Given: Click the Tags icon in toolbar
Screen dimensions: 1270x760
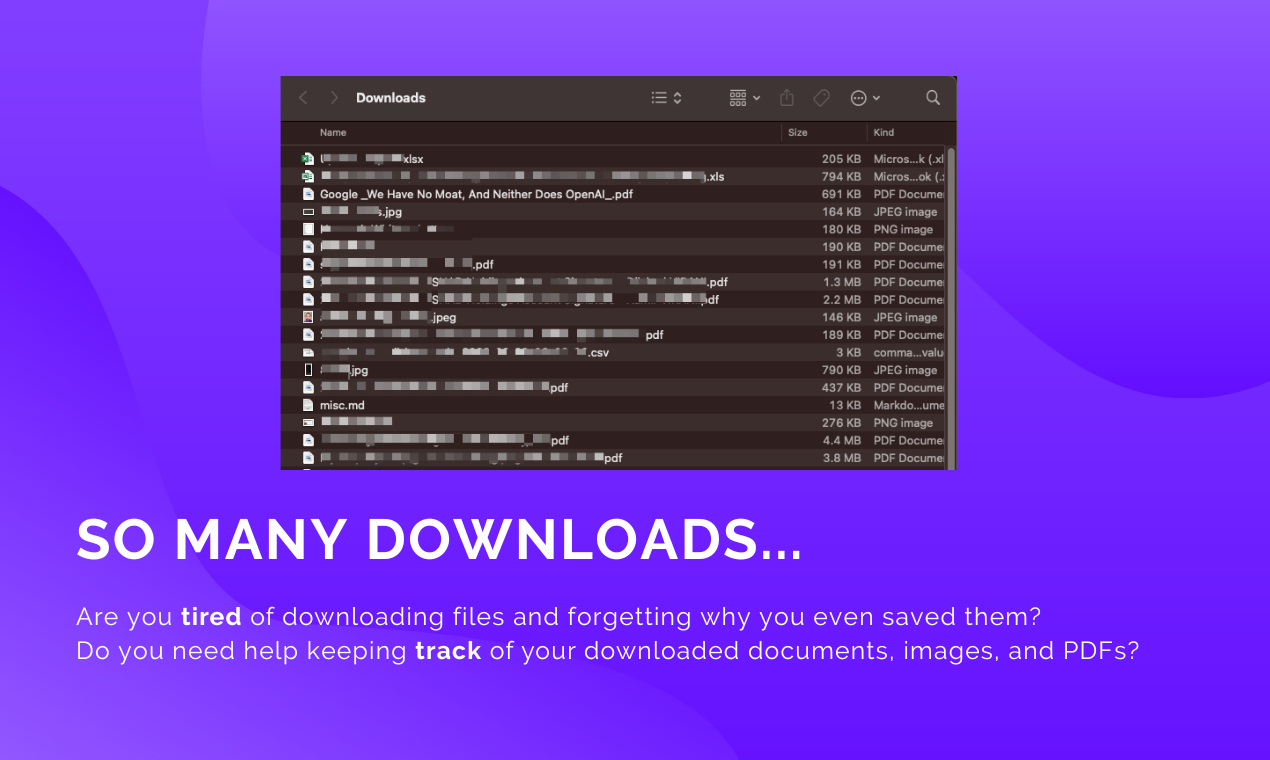Looking at the screenshot, I should point(821,98).
